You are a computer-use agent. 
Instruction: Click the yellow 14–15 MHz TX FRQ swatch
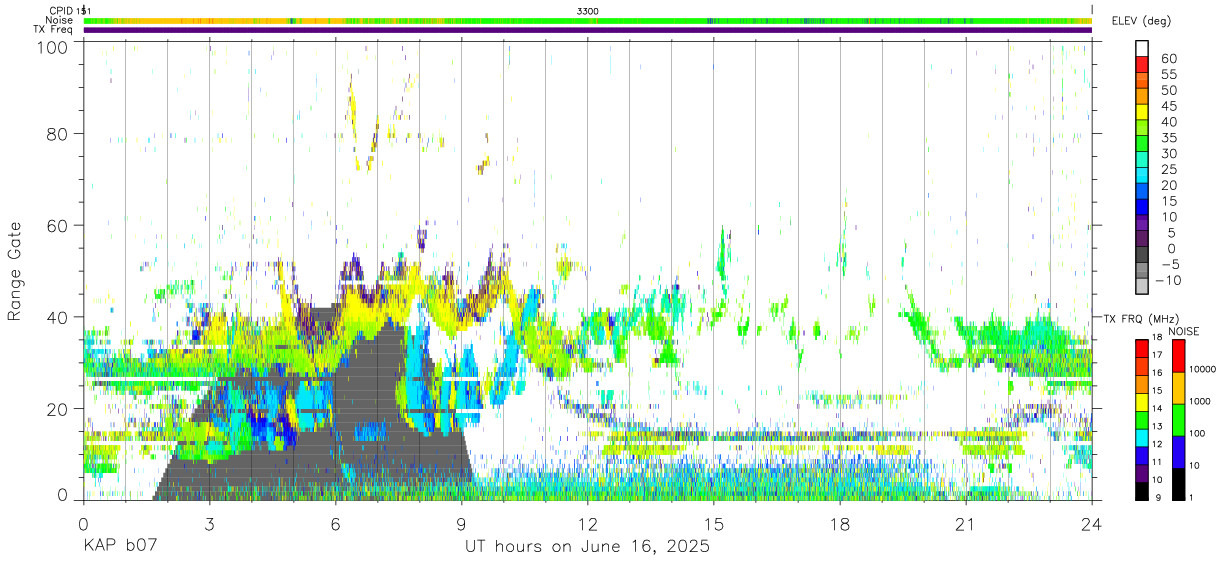[1142, 402]
